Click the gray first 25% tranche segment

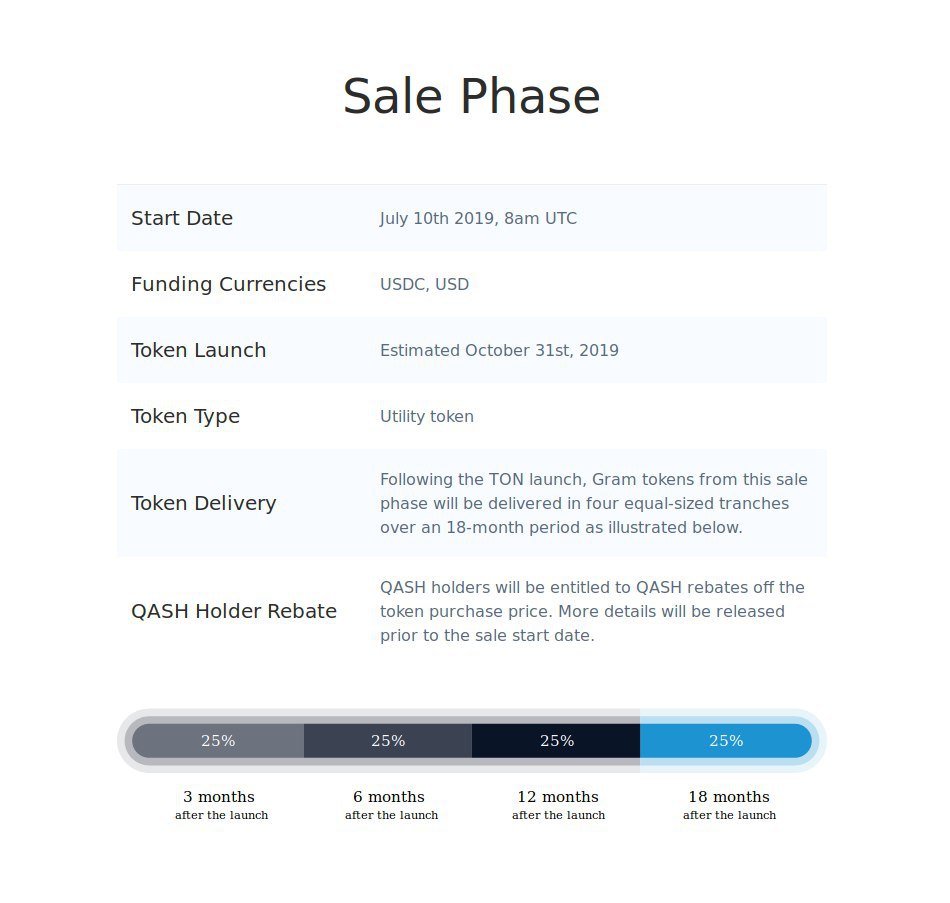click(218, 741)
